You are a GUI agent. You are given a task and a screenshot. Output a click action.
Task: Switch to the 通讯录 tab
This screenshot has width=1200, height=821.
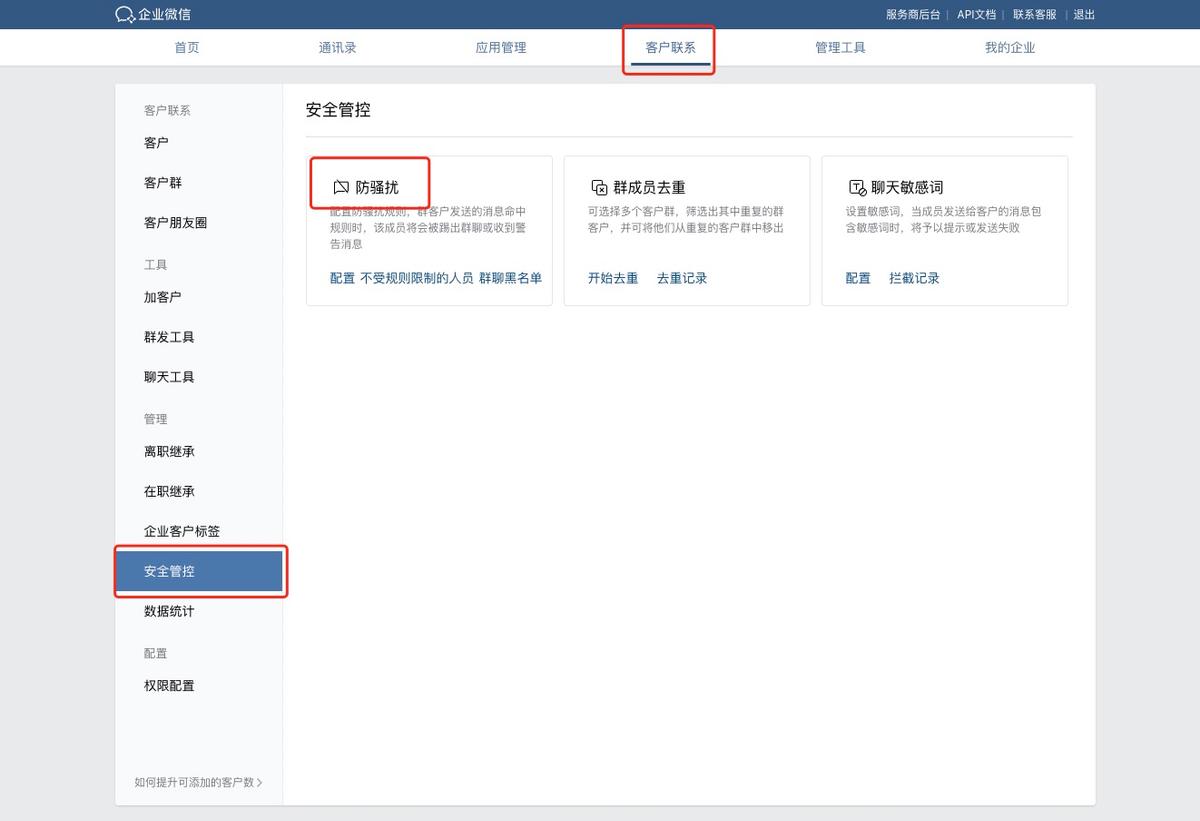(336, 47)
